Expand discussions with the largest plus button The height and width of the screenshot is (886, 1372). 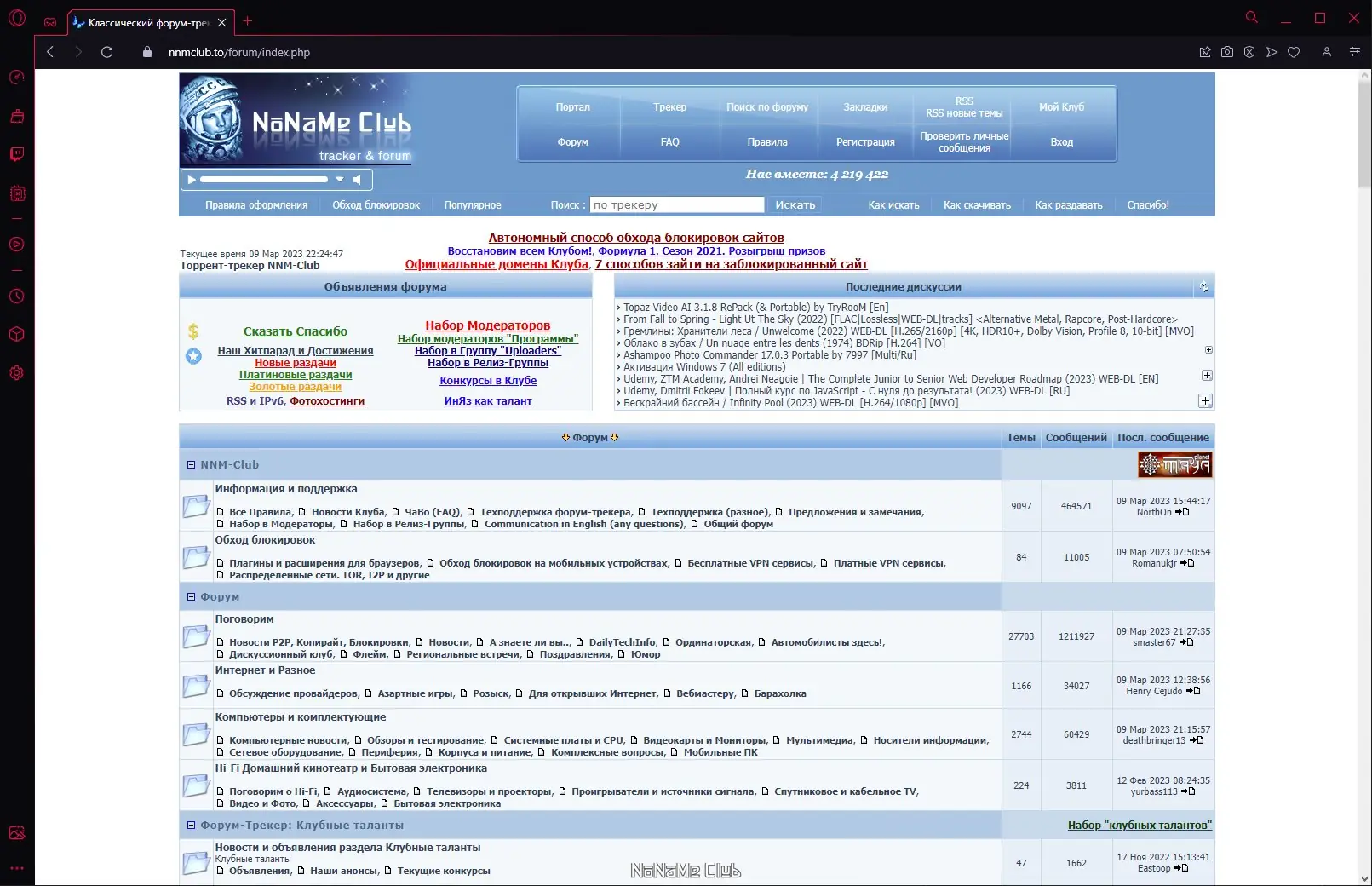click(1205, 401)
